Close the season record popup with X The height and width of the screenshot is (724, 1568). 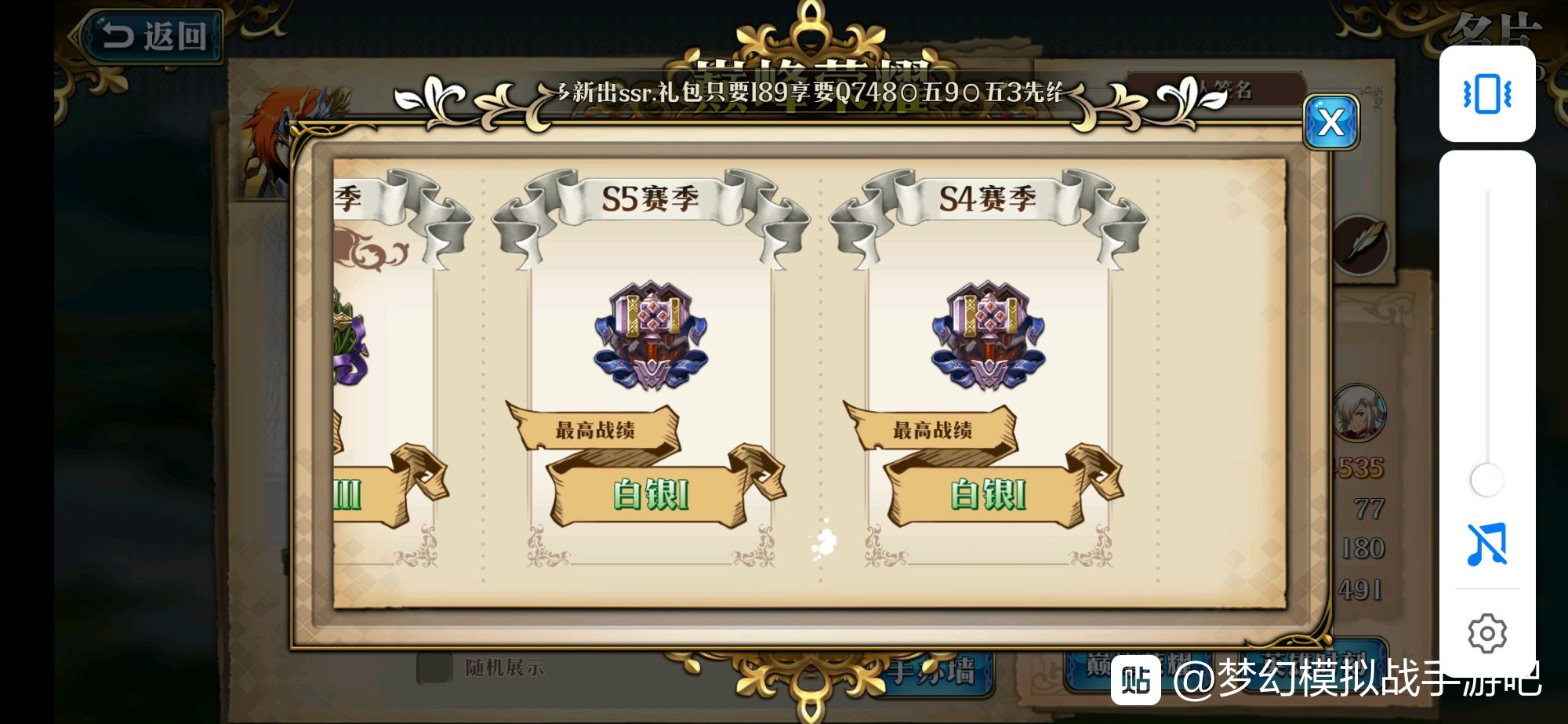tap(1330, 122)
